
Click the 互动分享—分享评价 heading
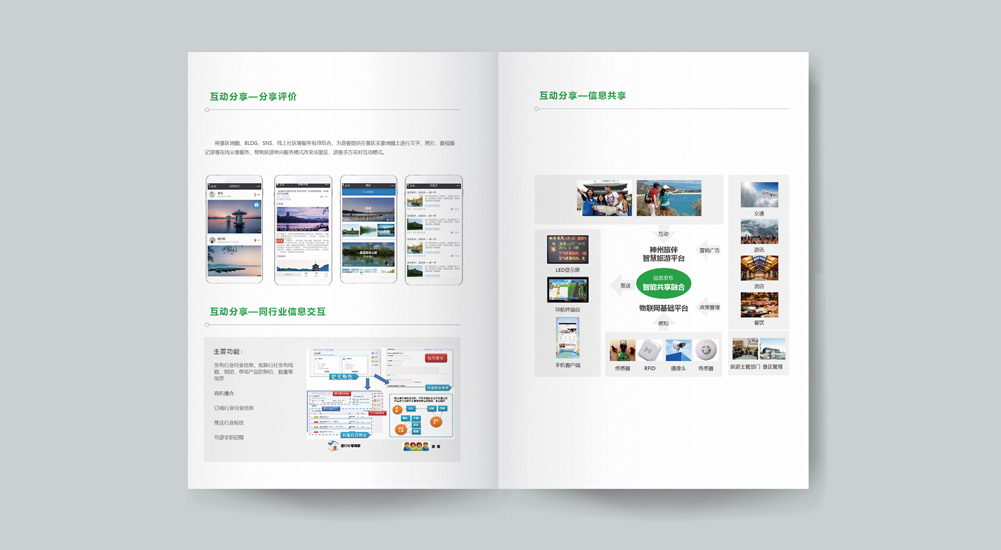(253, 97)
